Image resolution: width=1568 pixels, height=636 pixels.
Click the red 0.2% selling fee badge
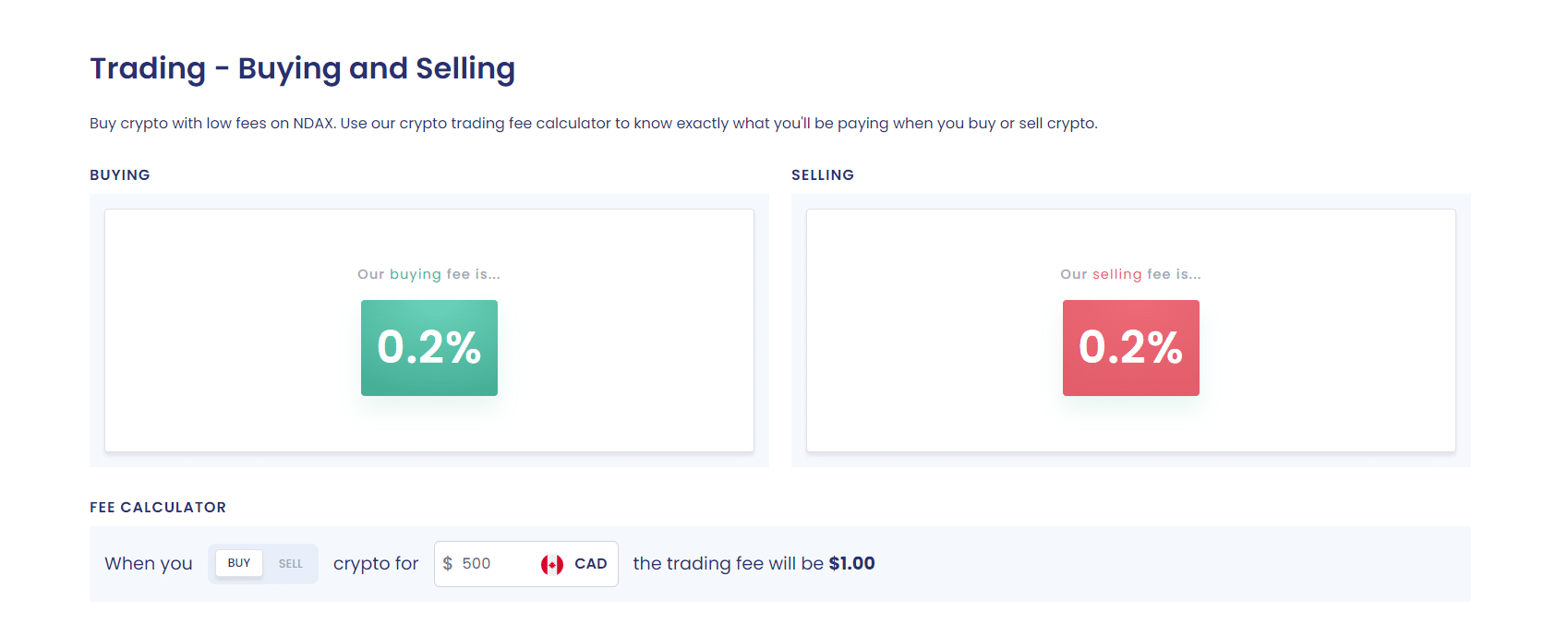[1131, 348]
